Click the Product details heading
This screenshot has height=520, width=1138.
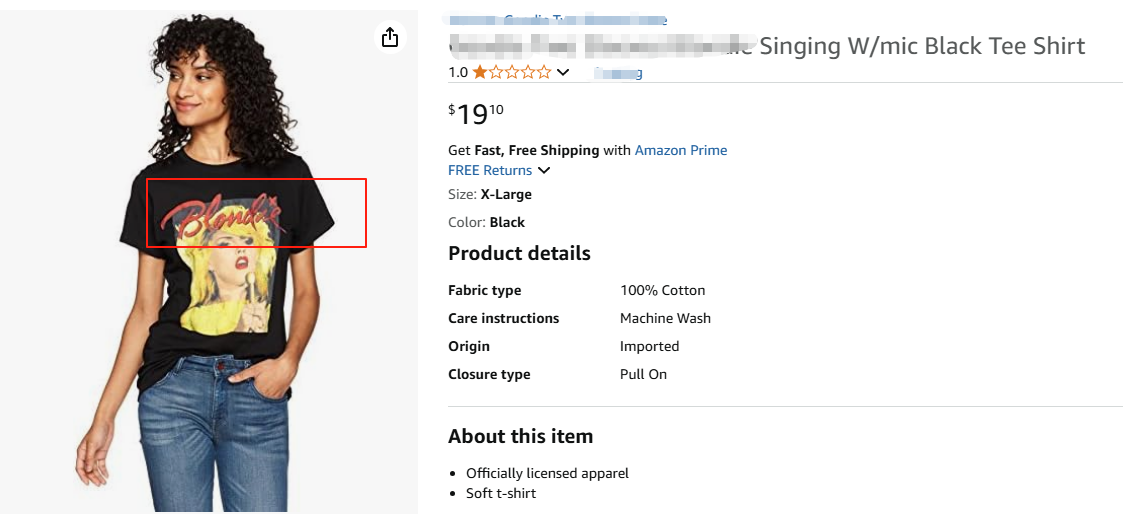coord(519,253)
